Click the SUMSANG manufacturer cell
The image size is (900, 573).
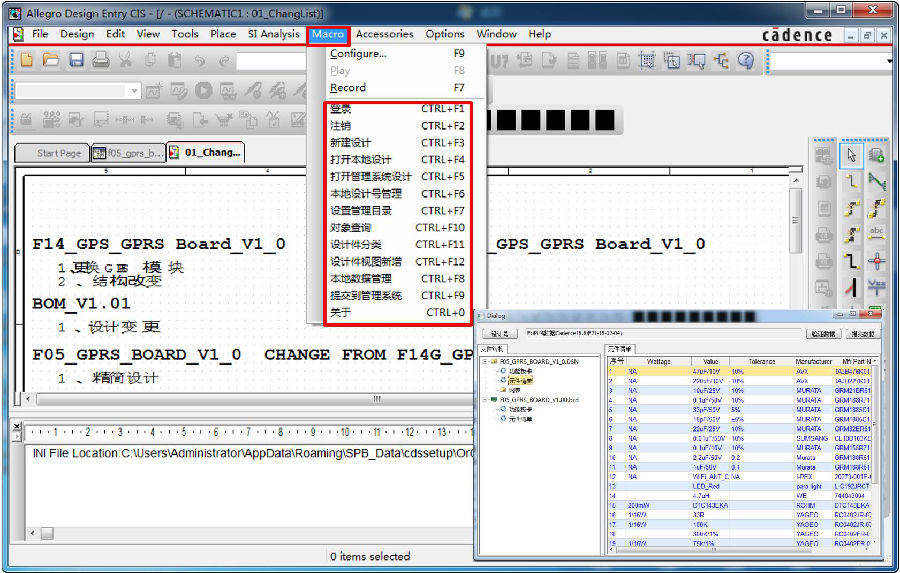(x=812, y=439)
